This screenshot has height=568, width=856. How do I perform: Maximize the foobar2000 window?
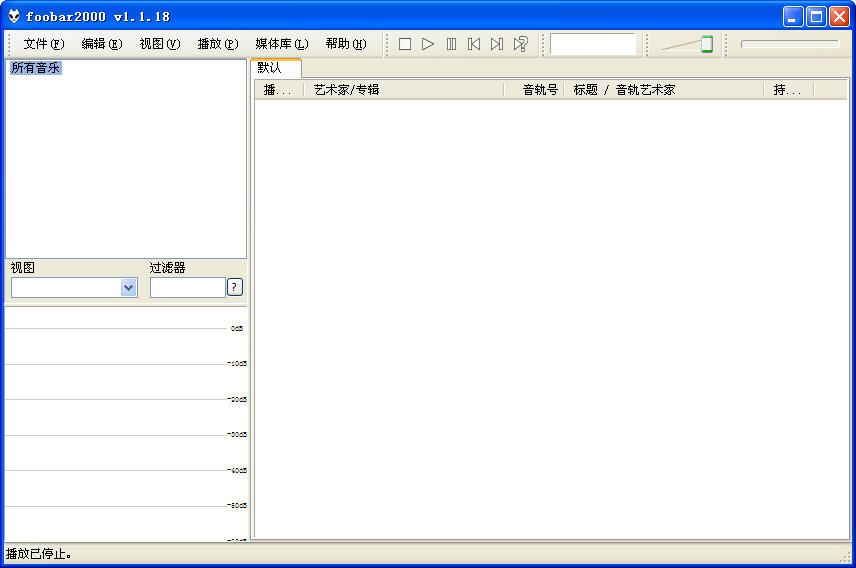tap(816, 17)
